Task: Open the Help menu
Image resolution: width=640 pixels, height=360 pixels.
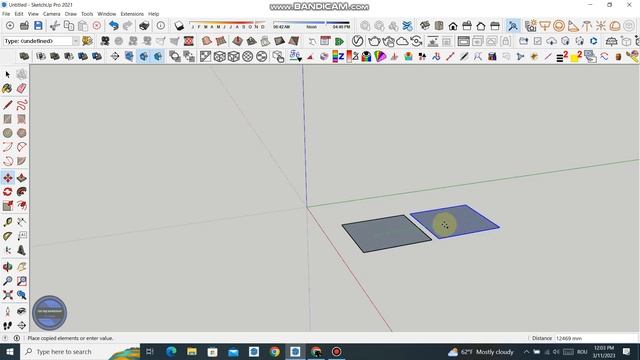Action: [x=153, y=14]
